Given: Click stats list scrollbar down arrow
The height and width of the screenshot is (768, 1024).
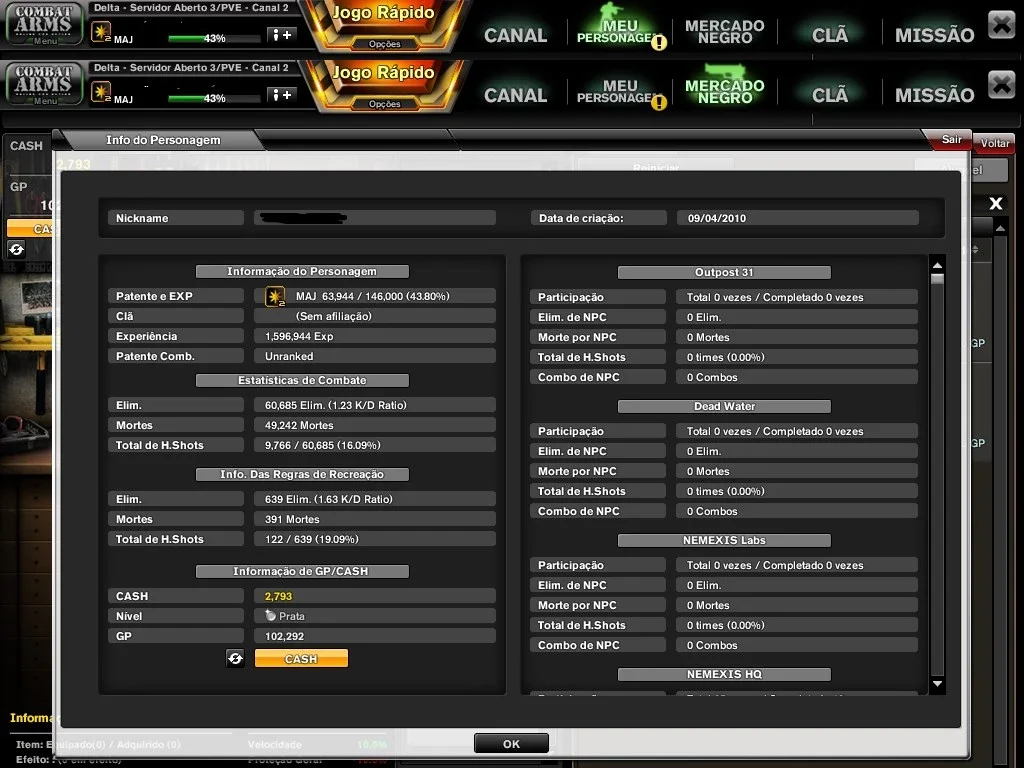Looking at the screenshot, I should (x=937, y=684).
